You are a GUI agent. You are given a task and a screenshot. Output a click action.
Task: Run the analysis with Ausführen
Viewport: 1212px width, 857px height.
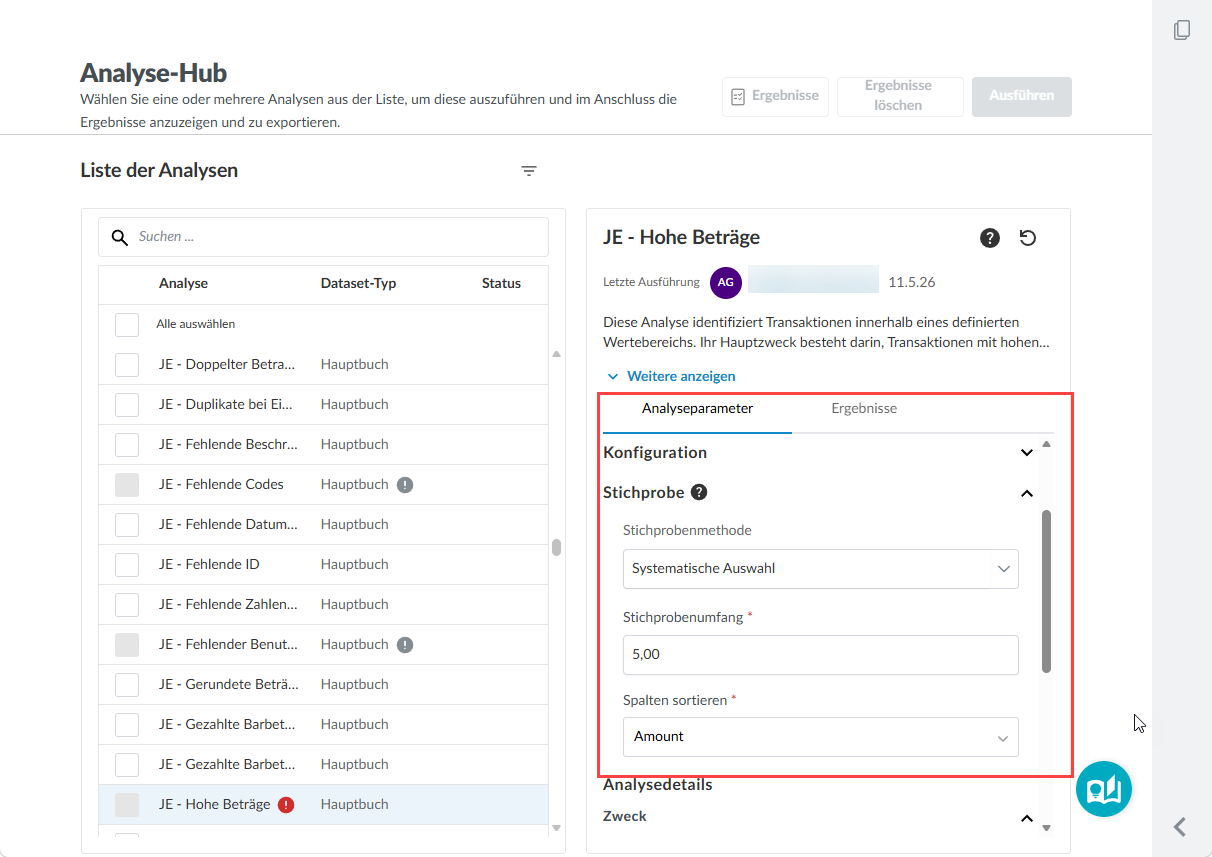click(x=1021, y=97)
